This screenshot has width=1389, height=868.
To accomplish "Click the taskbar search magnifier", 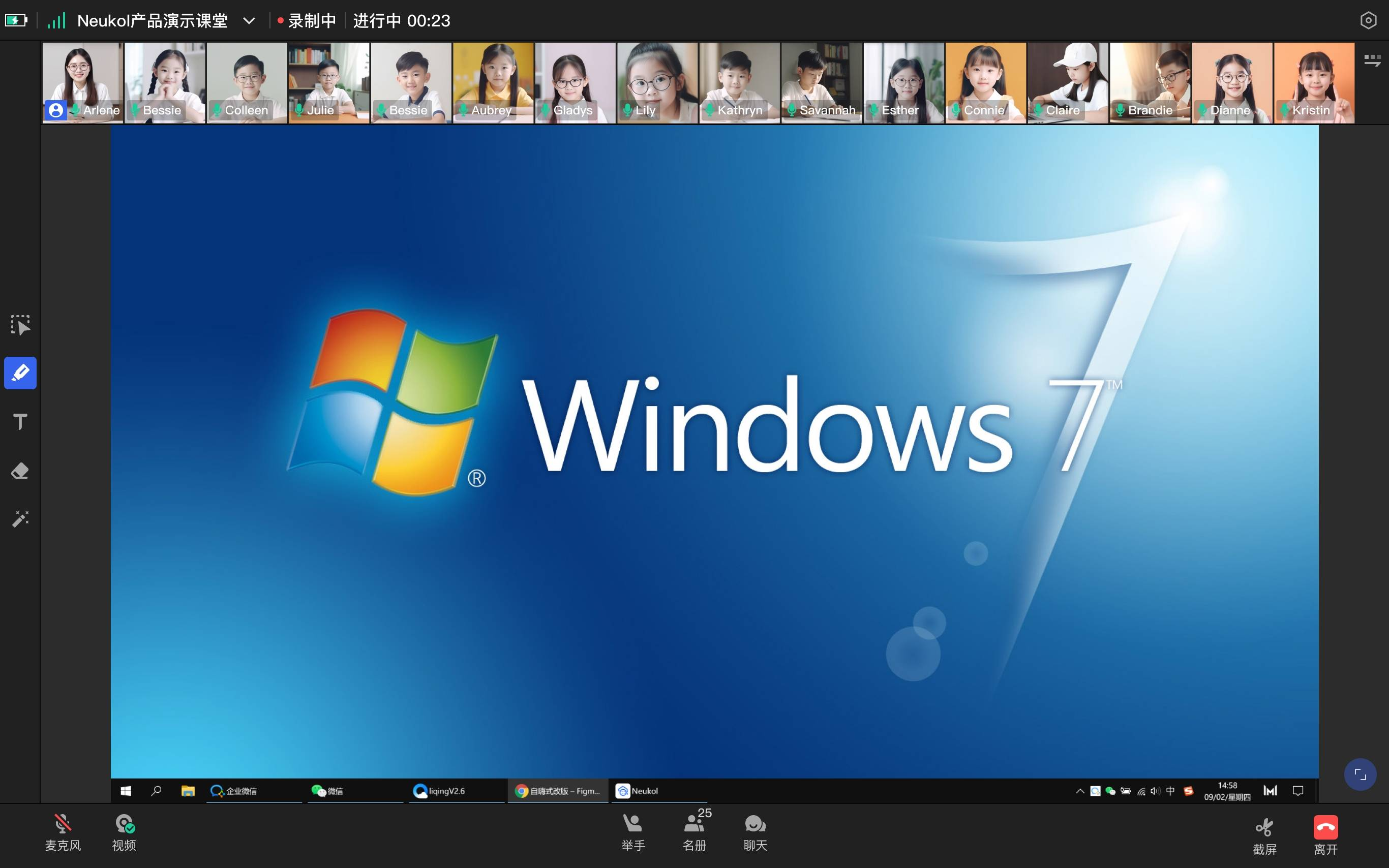I will (x=156, y=791).
